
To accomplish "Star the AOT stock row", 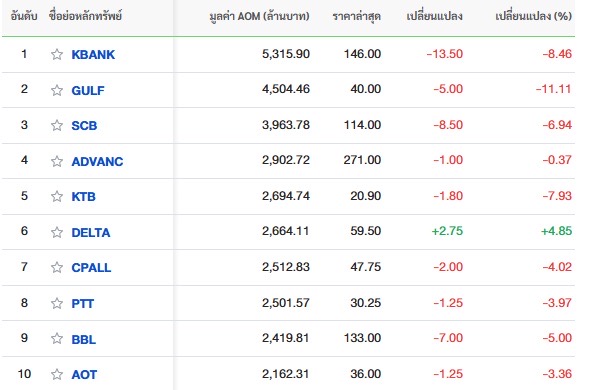I will 57,374.
